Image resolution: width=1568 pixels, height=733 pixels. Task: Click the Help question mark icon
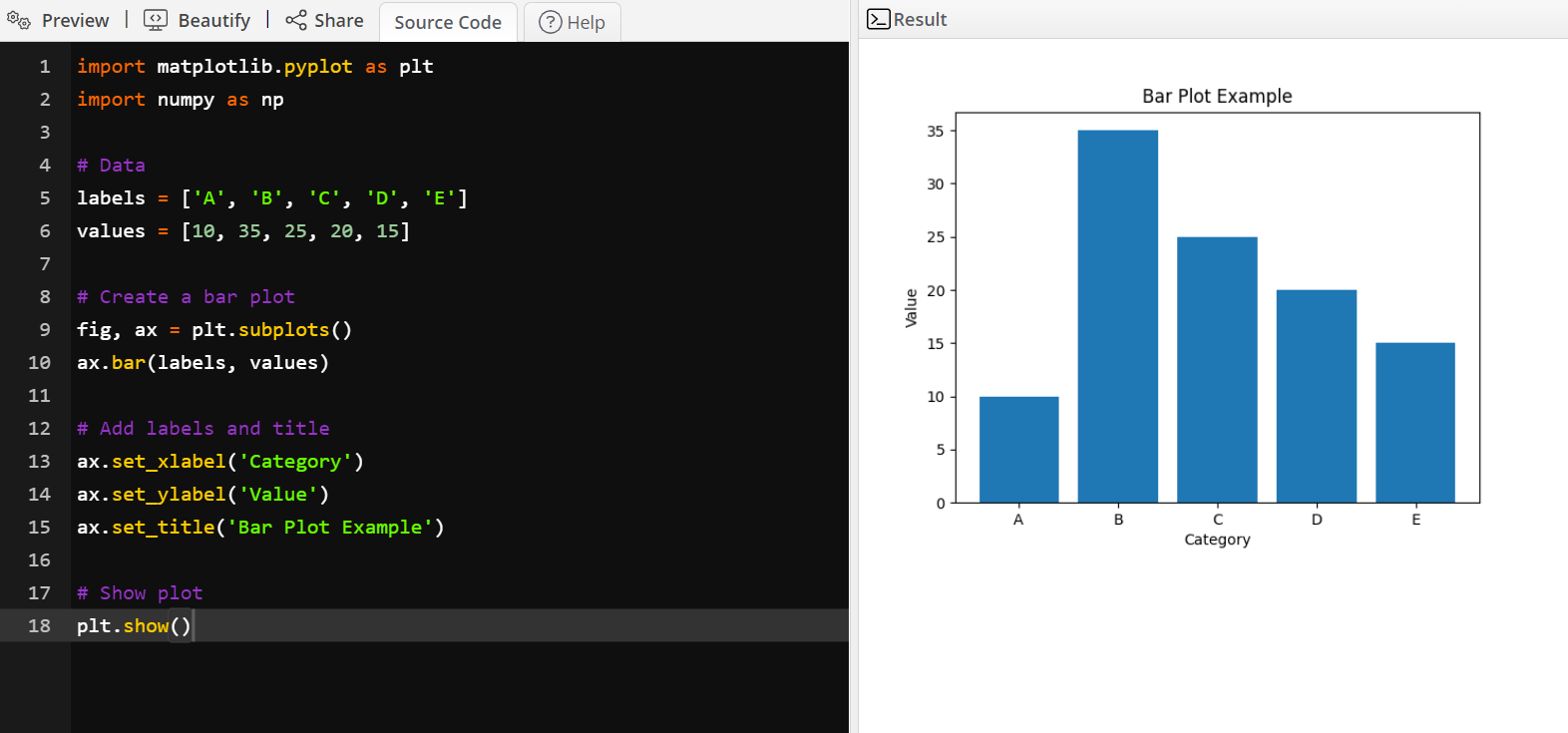pyautogui.click(x=551, y=22)
